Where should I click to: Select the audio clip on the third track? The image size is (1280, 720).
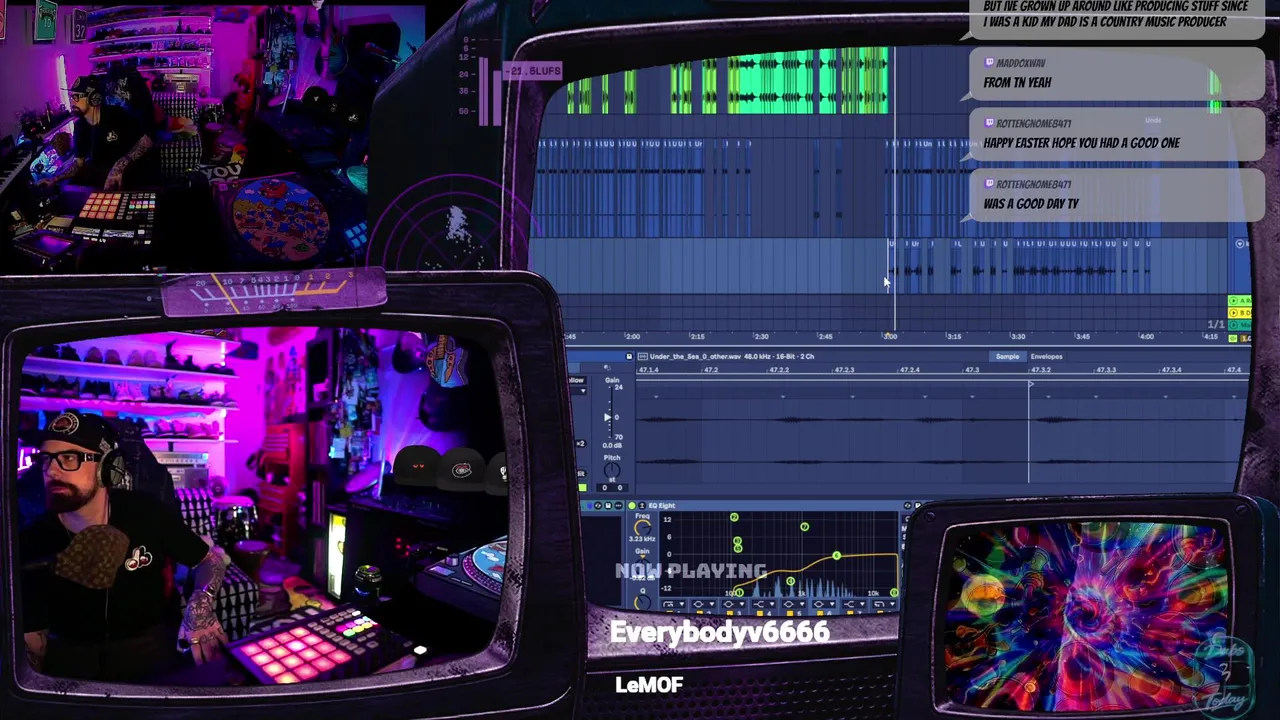(x=1020, y=265)
